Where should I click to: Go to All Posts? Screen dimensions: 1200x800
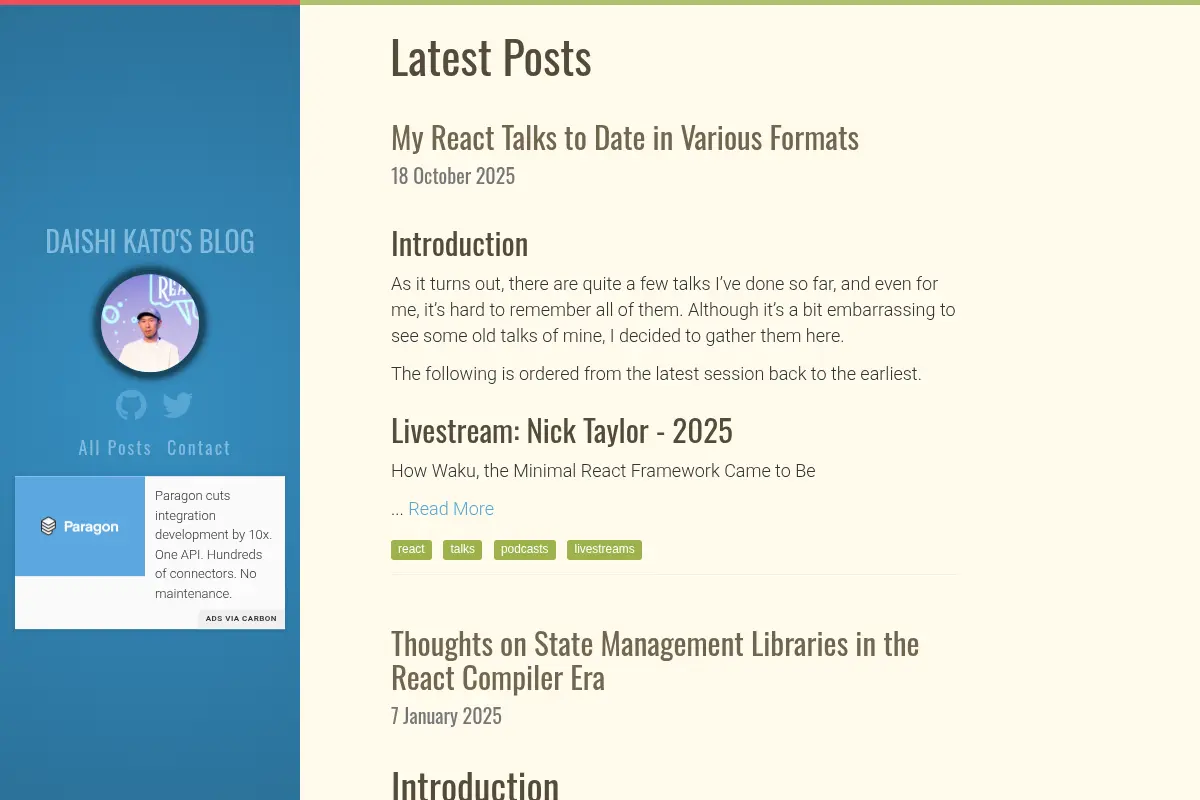[115, 448]
